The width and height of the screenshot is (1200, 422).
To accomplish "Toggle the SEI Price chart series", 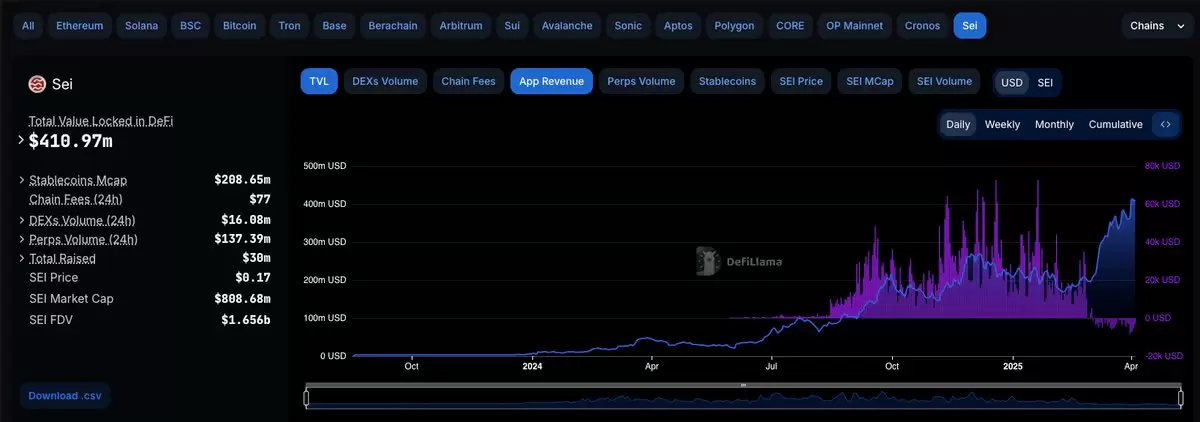I will 800,81.
